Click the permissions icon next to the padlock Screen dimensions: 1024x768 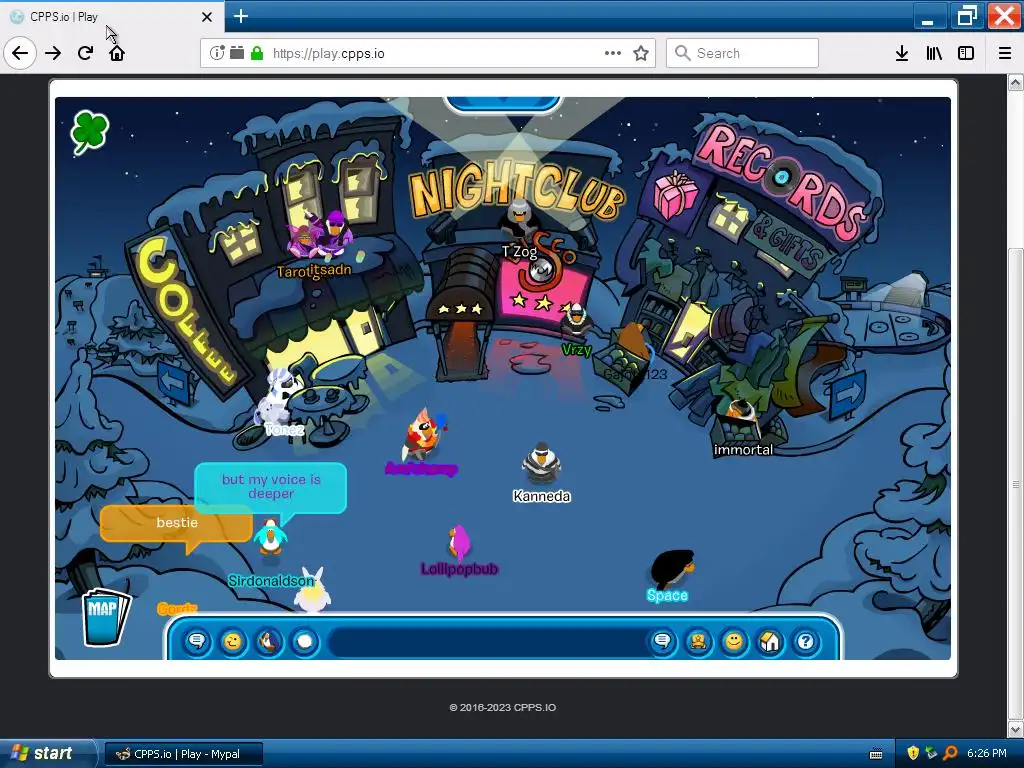[237, 53]
